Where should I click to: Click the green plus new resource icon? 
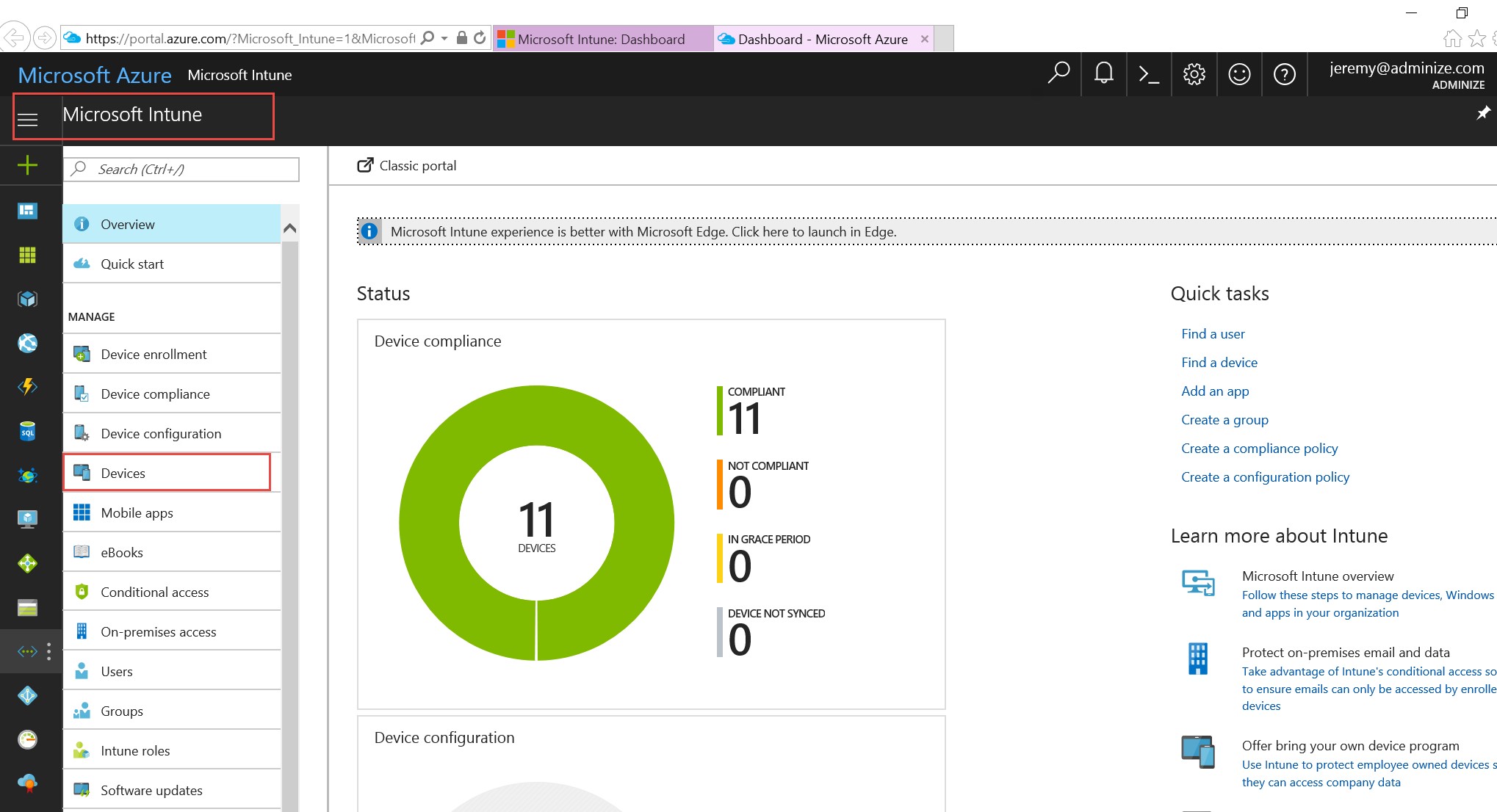tap(27, 165)
